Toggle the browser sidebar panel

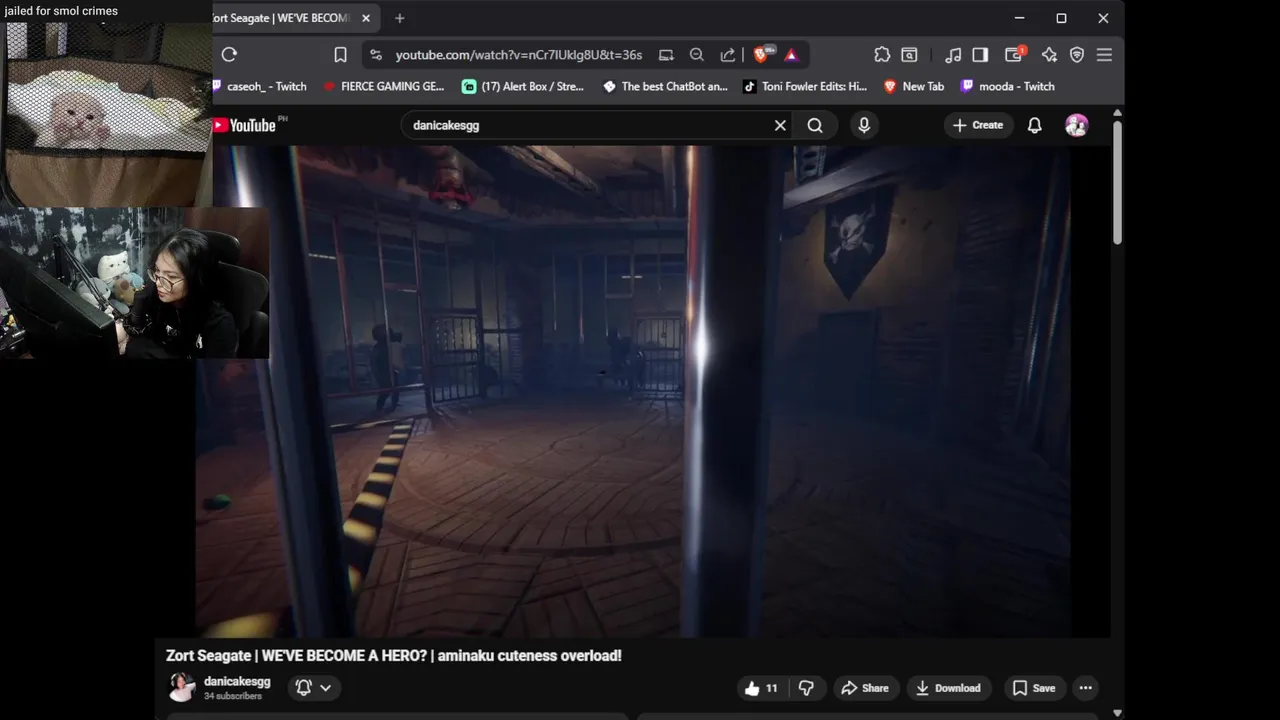tap(980, 55)
